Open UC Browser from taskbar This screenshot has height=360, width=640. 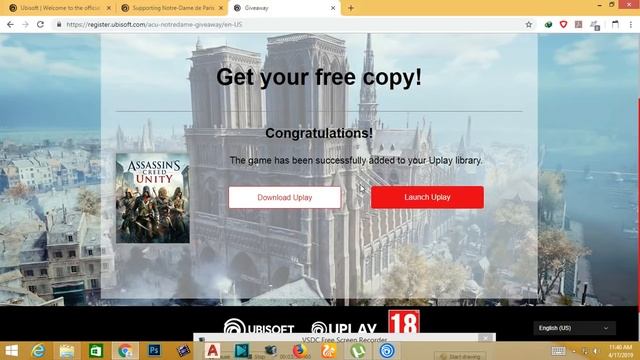pyautogui.click(x=329, y=351)
